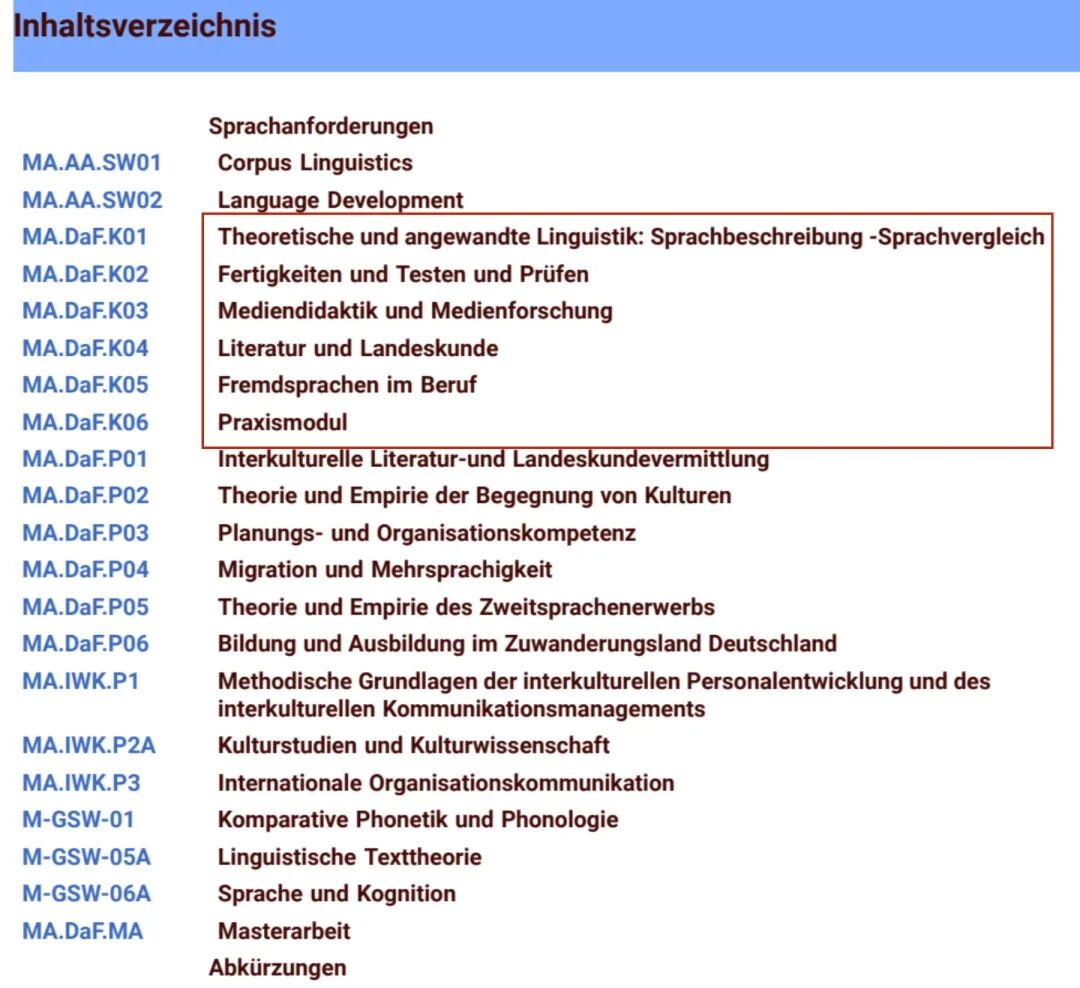The width and height of the screenshot is (1080, 988).
Task: Jump to the Praxismodul entry
Action: click(x=283, y=422)
